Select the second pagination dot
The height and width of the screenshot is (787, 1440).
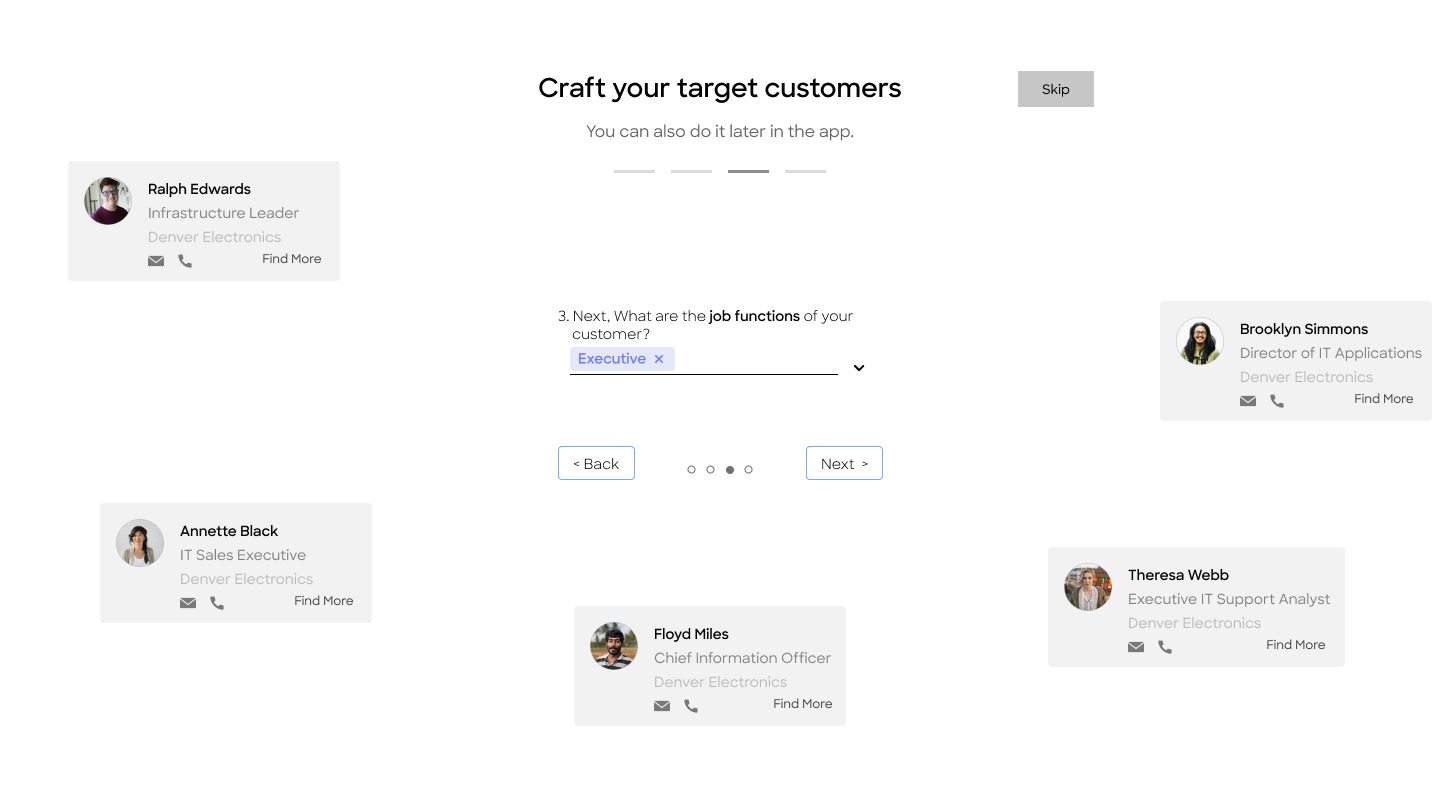point(710,469)
